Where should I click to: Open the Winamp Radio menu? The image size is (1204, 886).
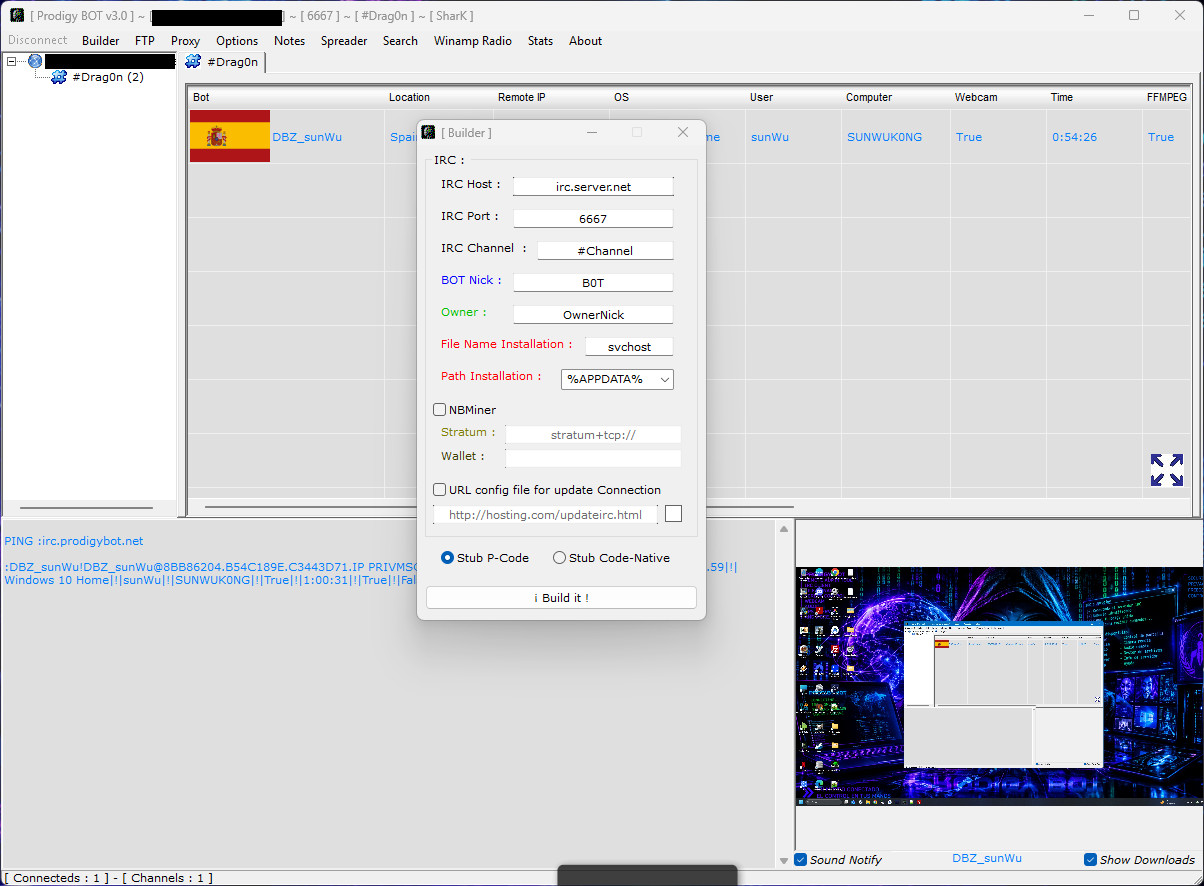tap(473, 41)
